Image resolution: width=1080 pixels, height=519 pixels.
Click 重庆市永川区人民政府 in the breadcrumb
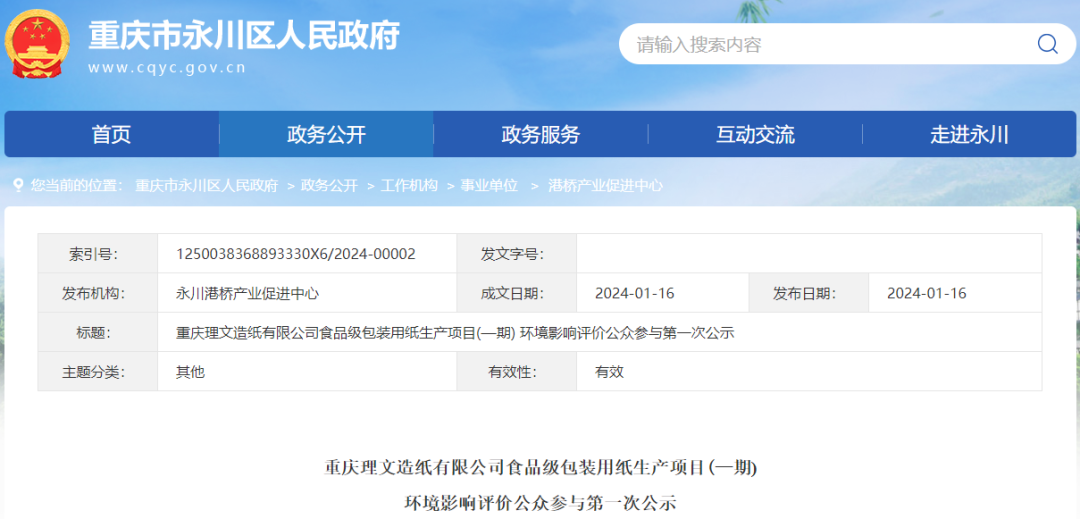(x=206, y=186)
